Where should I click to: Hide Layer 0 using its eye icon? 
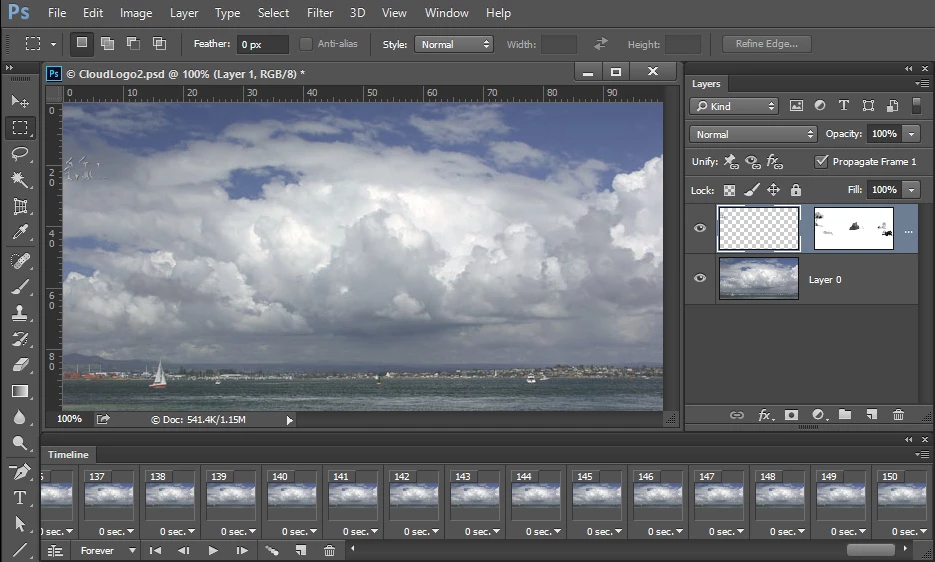pyautogui.click(x=700, y=279)
